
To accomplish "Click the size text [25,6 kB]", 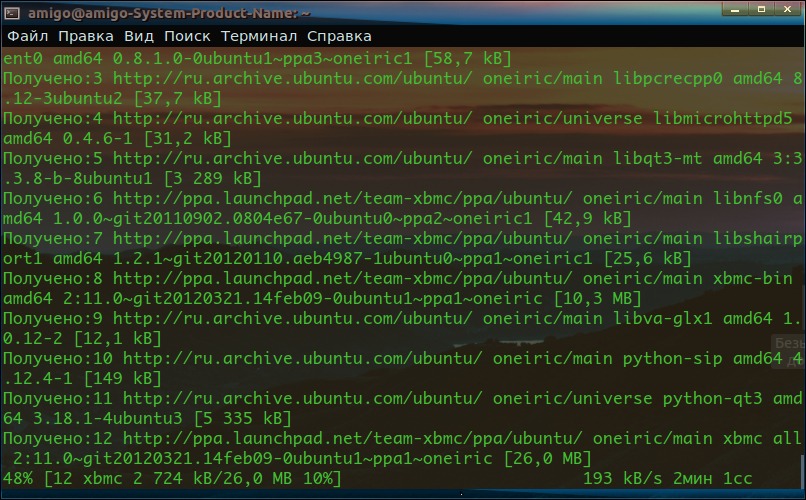I will pos(648,259).
